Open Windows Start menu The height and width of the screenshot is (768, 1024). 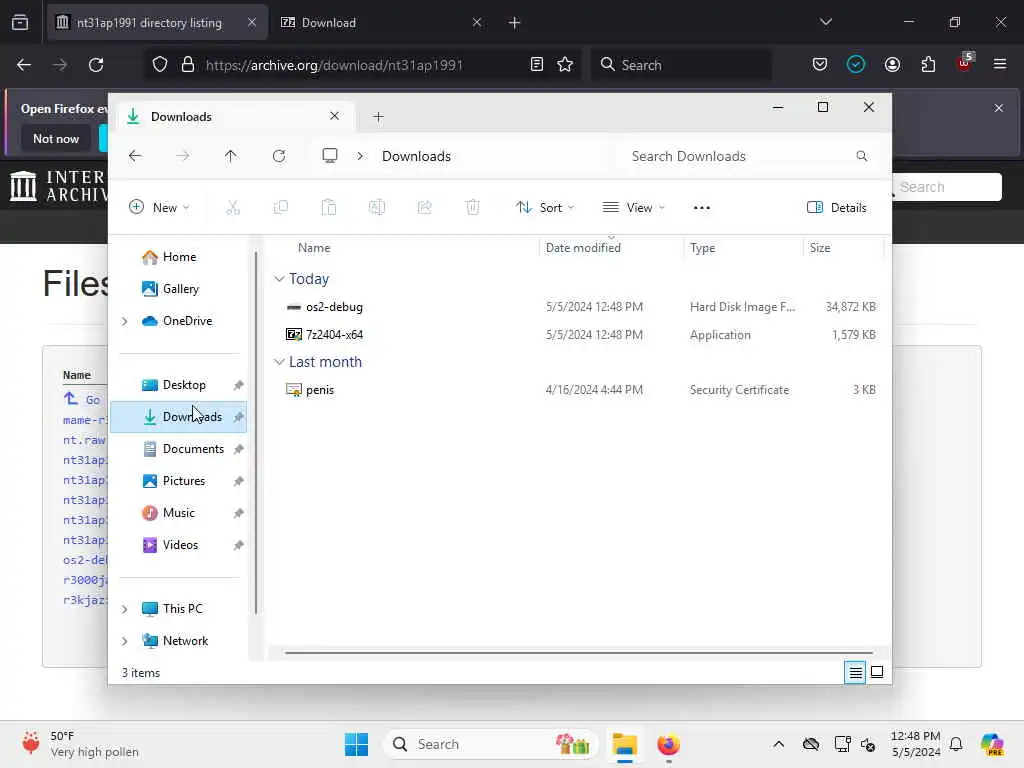[356, 744]
